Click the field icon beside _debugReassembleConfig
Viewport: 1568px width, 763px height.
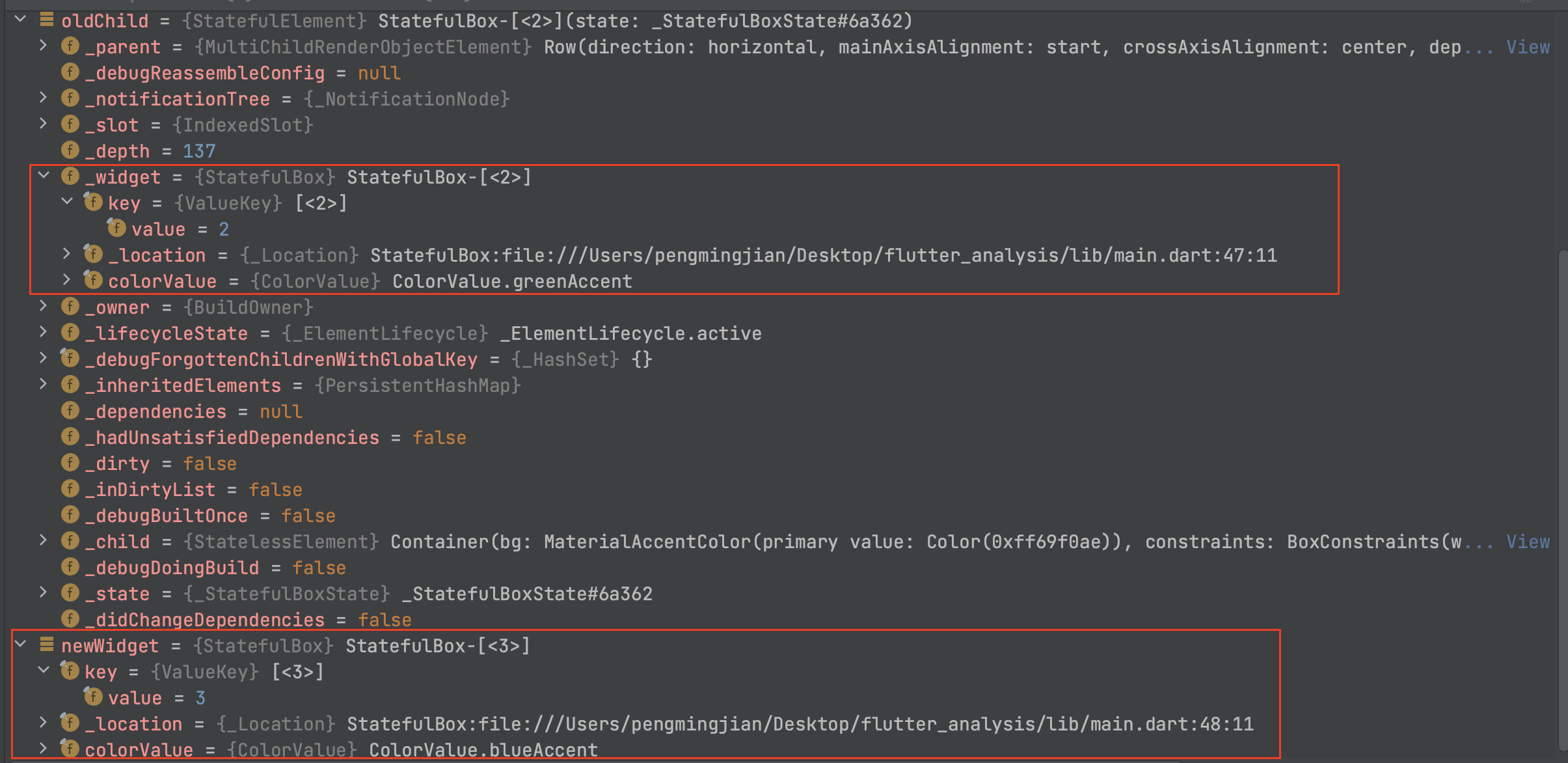[70, 72]
